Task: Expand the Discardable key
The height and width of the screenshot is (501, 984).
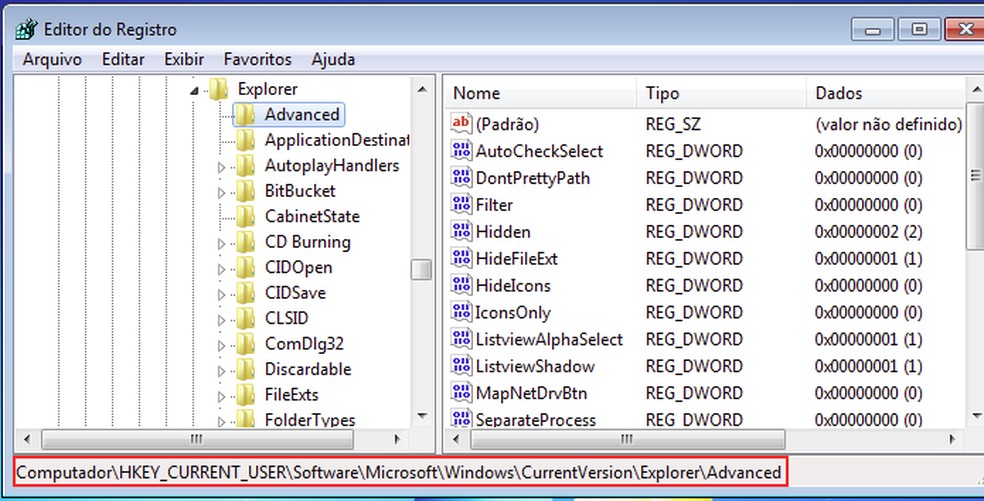Action: [x=221, y=371]
